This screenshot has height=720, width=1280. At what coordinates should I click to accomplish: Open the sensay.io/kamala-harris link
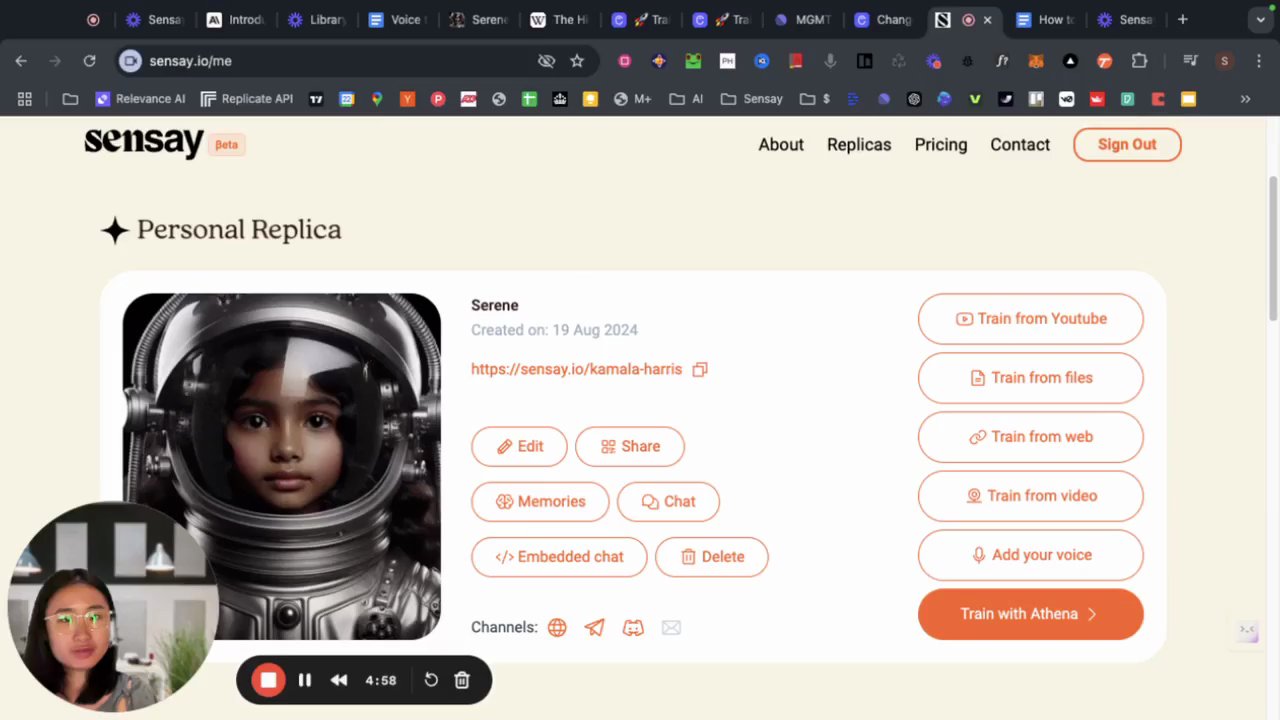coord(576,369)
